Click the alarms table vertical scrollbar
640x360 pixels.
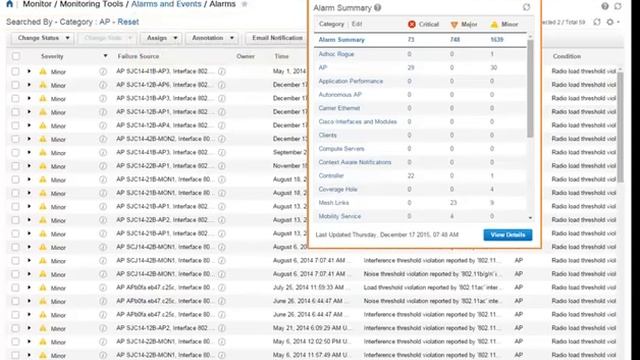click(x=620, y=127)
